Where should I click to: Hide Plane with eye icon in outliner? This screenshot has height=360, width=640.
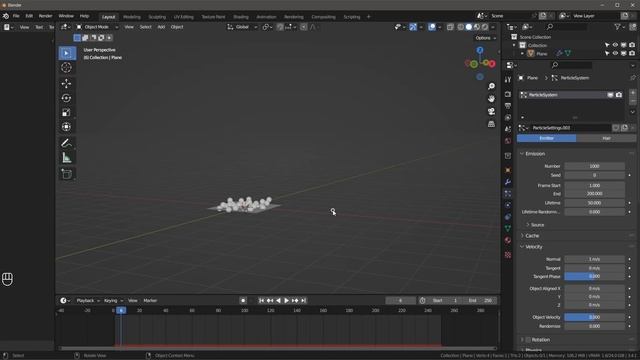pyautogui.click(x=615, y=53)
